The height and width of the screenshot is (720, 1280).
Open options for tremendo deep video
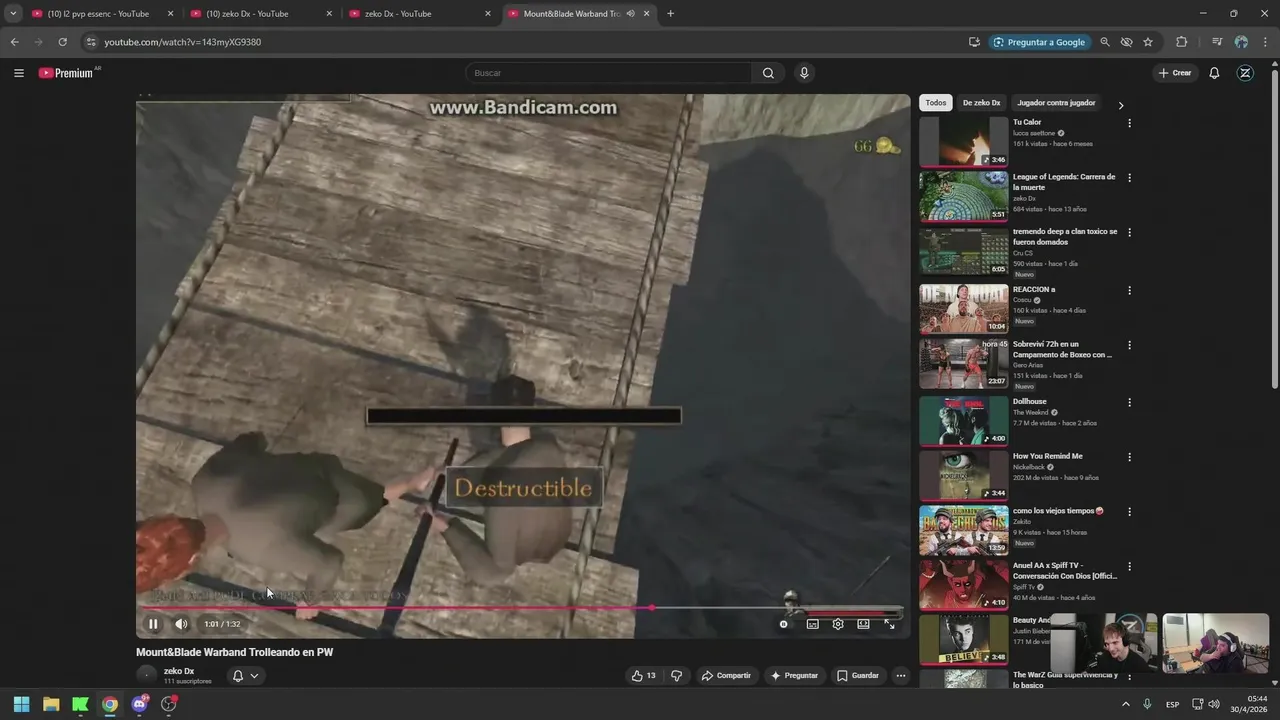(x=1130, y=232)
